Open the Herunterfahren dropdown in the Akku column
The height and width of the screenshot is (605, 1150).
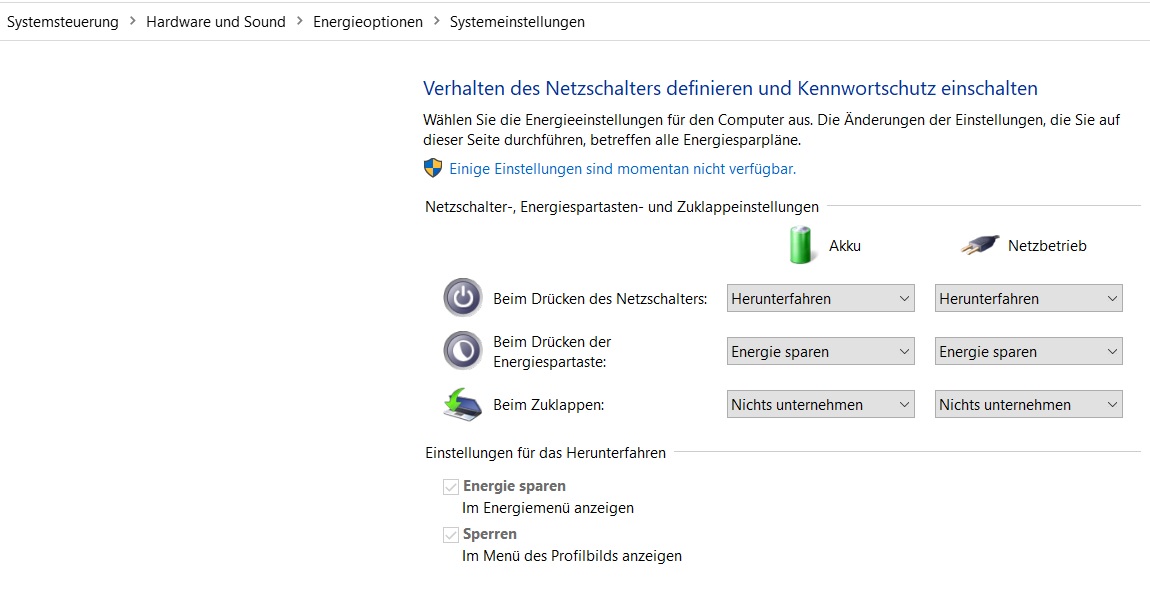pos(820,297)
